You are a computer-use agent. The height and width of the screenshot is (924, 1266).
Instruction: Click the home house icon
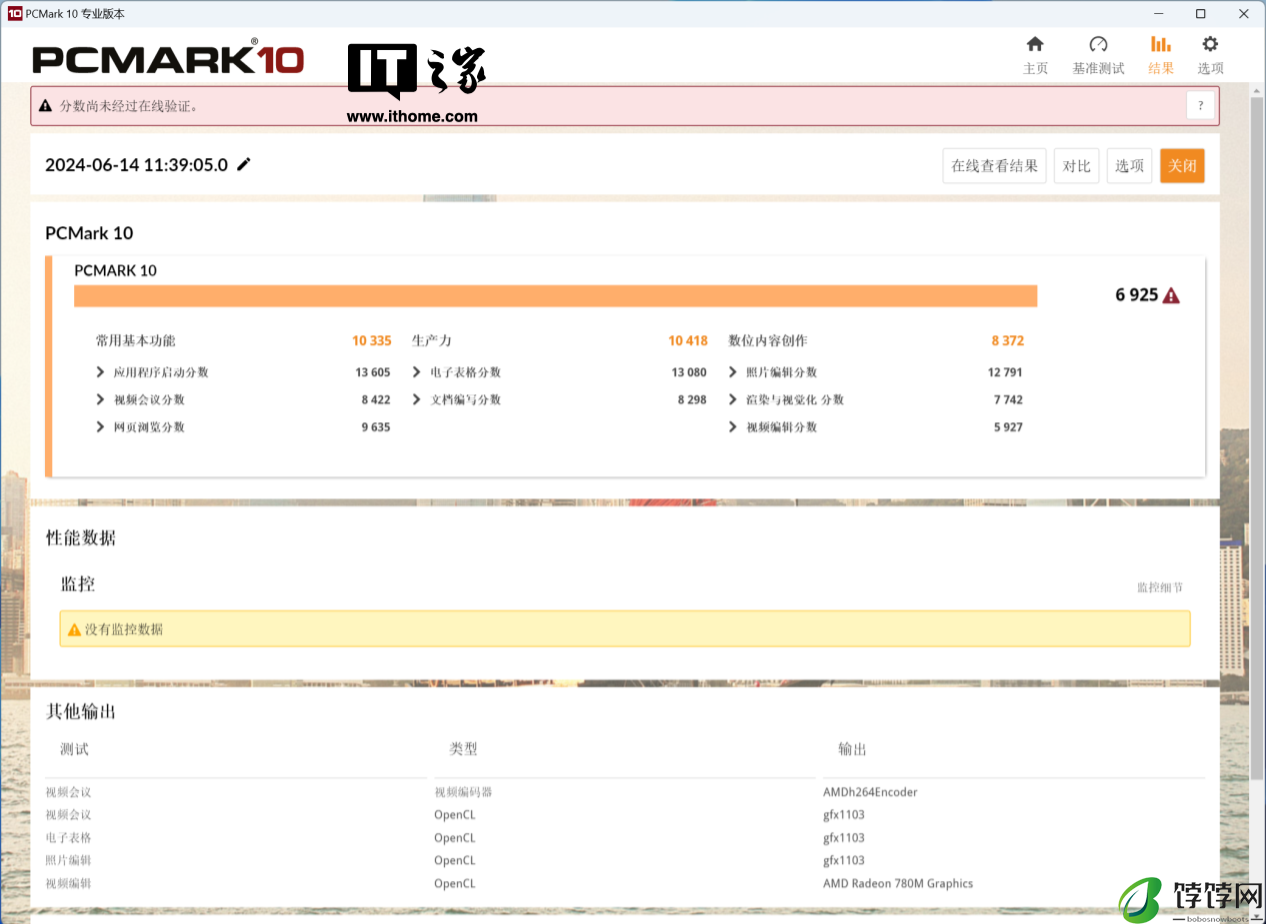1035,44
